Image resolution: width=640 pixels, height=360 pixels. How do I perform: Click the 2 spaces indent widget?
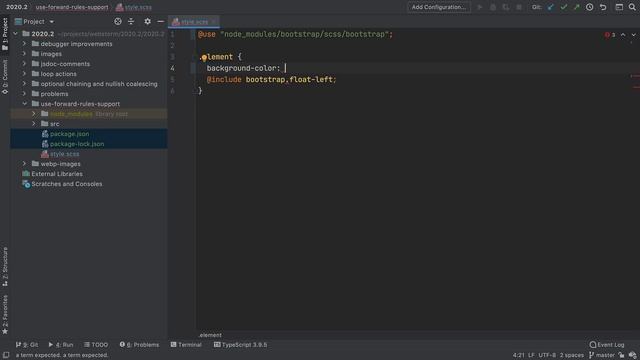coord(571,355)
